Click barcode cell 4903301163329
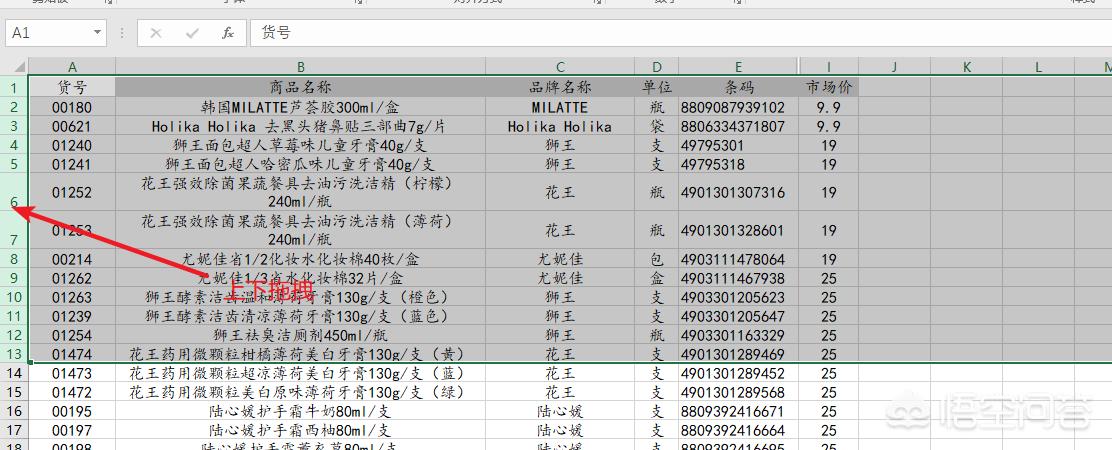The image size is (1112, 450). pyautogui.click(x=738, y=335)
